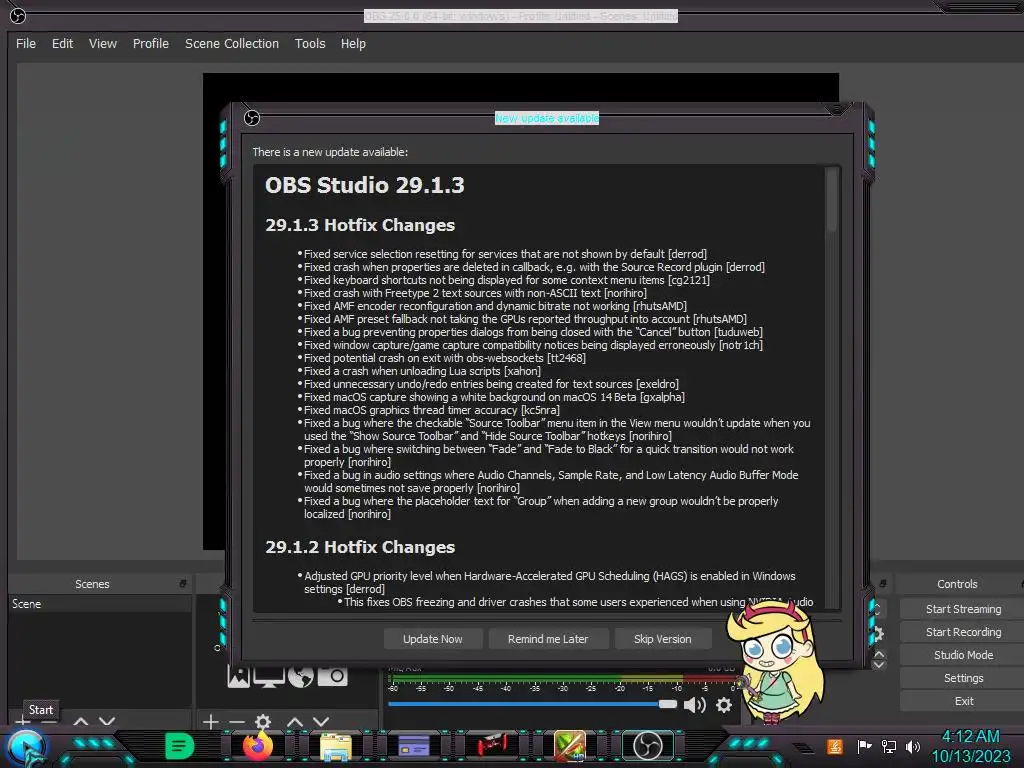This screenshot has height=768, width=1024.
Task: Open File Explorer from the taskbar
Action: pos(336,746)
